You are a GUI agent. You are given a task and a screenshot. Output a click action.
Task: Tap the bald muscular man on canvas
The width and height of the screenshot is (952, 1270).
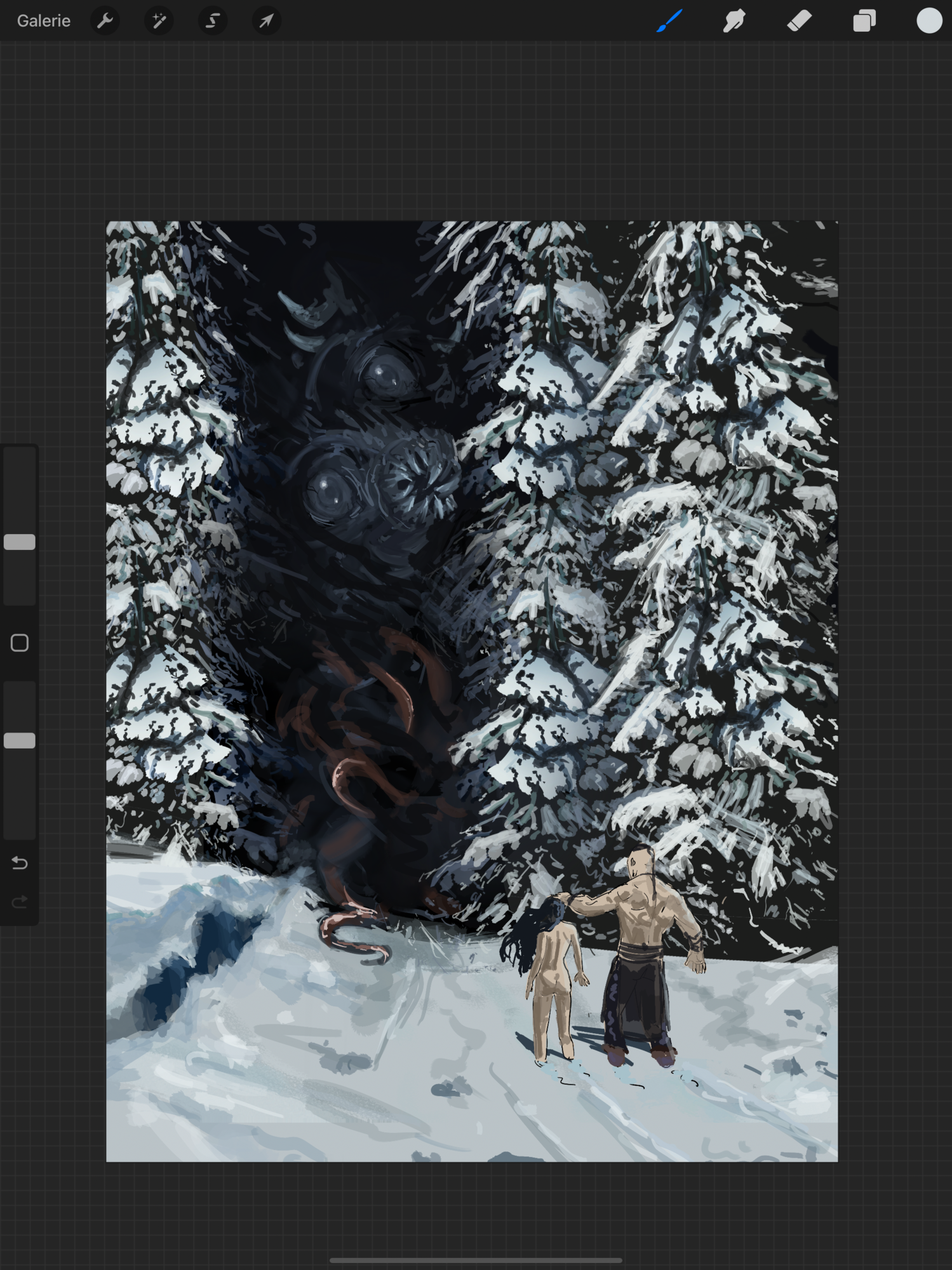(x=641, y=921)
